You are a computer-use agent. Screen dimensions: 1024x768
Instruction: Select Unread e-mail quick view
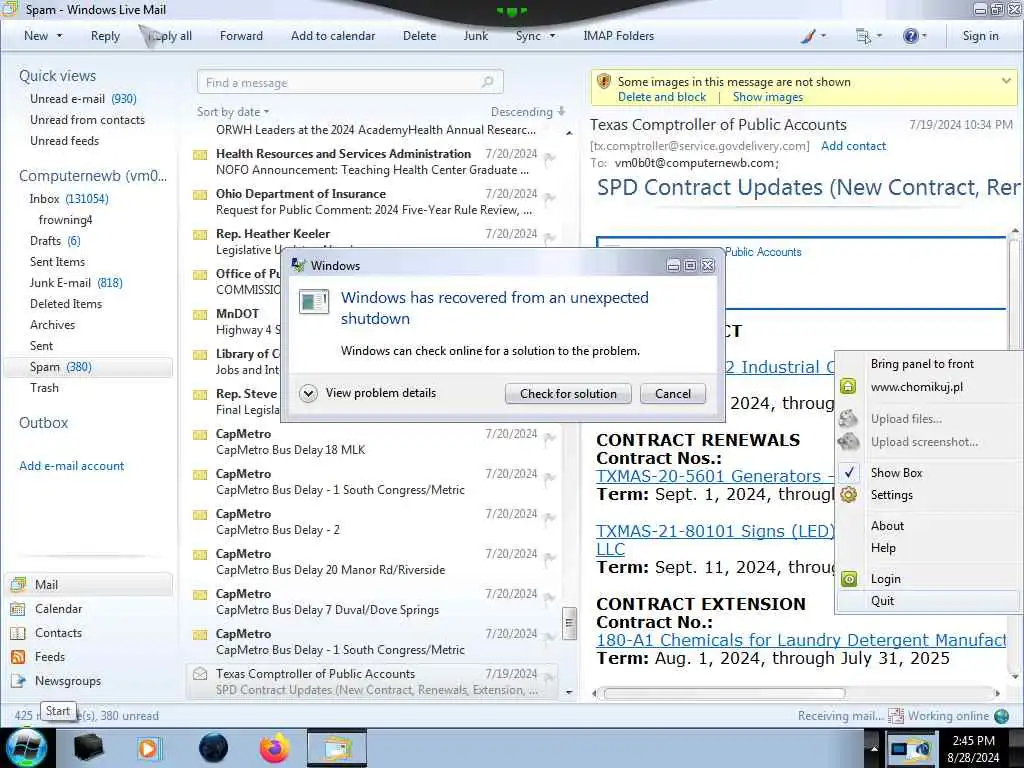pyautogui.click(x=83, y=99)
